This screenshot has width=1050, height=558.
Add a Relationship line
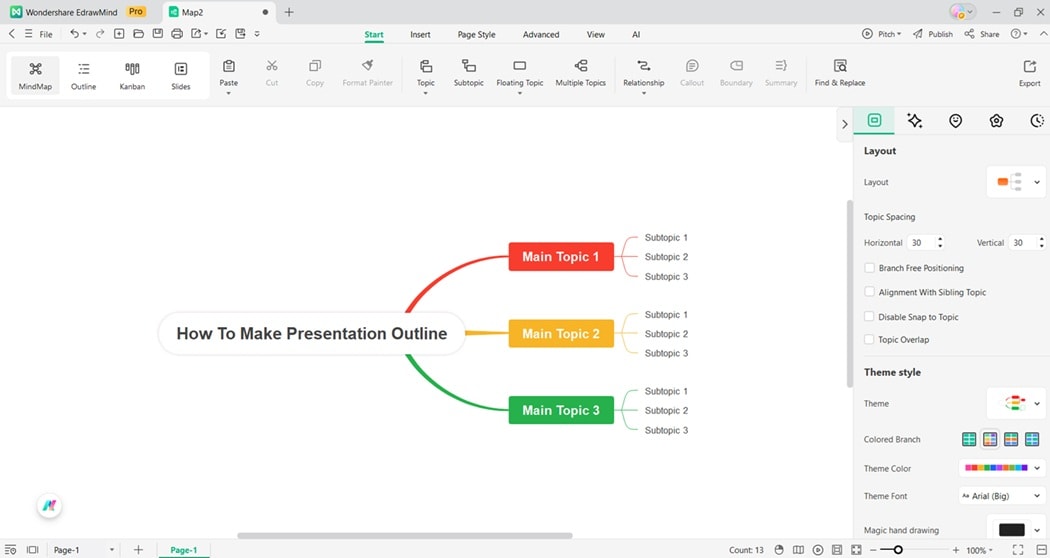pyautogui.click(x=644, y=72)
